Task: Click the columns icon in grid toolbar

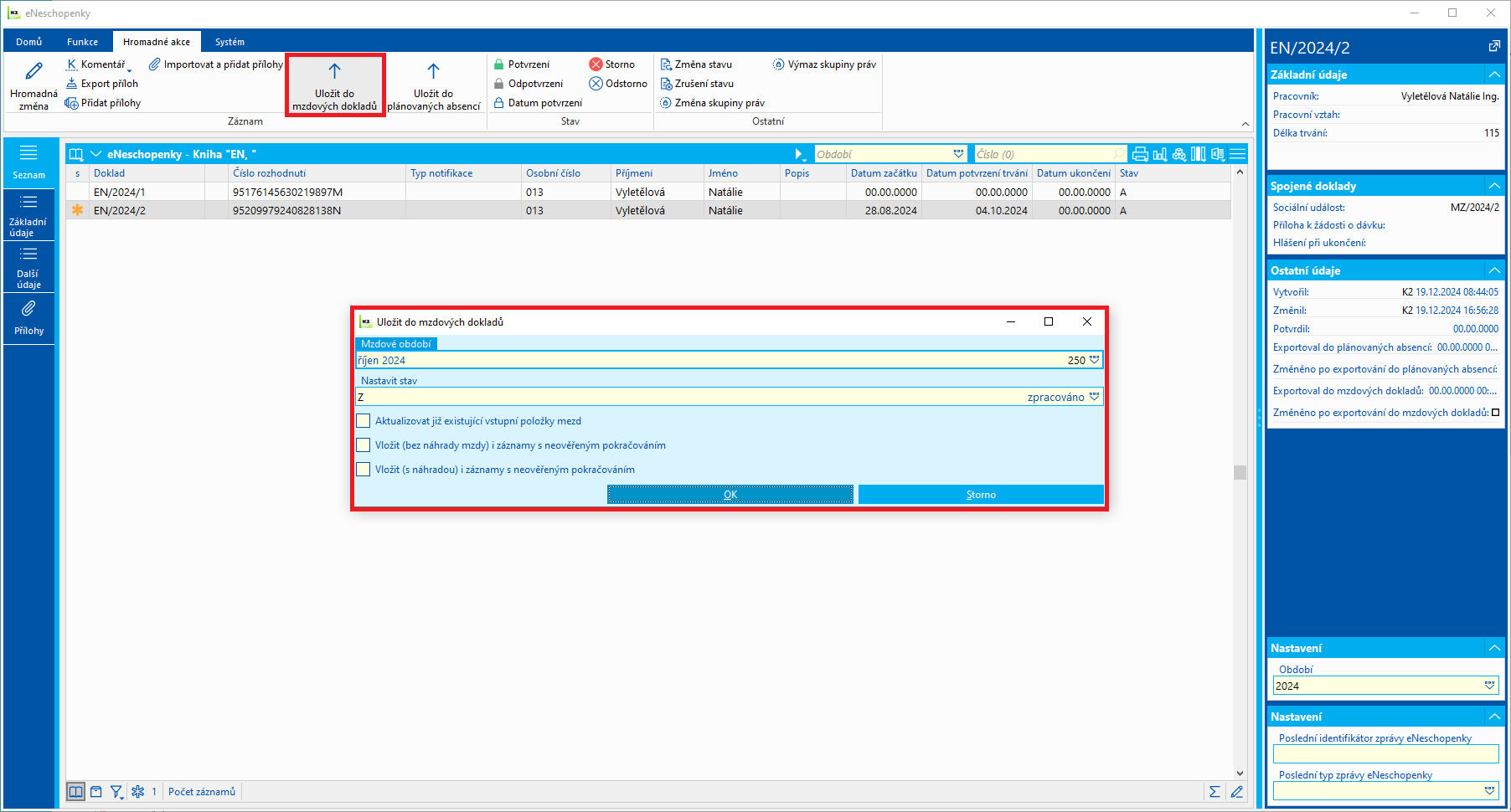Action: tap(1199, 154)
